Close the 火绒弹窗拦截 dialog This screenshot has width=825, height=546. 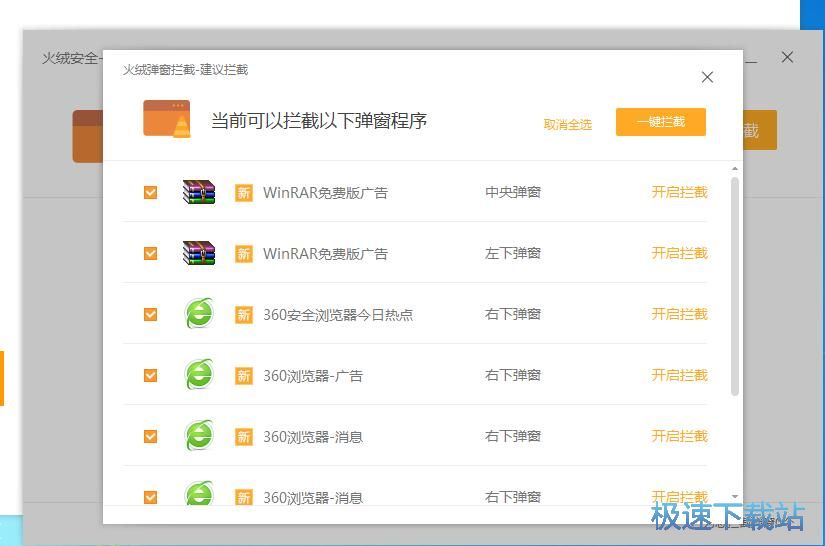[707, 77]
